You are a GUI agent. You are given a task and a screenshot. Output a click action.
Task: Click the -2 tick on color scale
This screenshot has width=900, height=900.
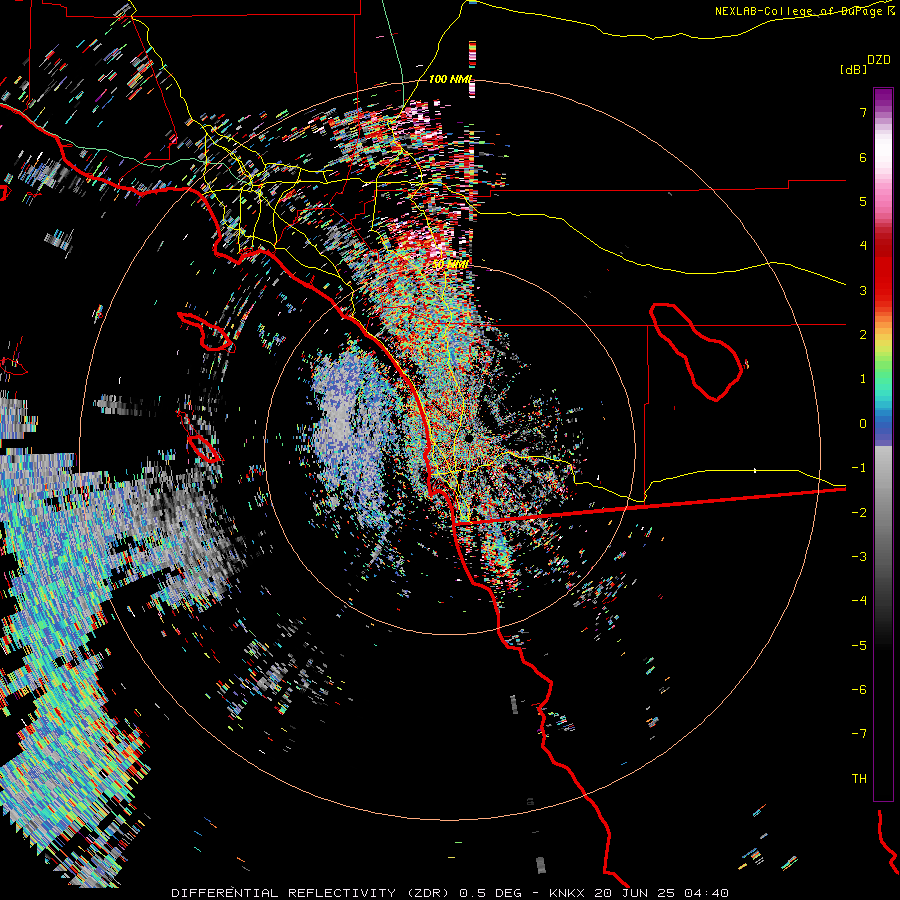pyautogui.click(x=859, y=513)
